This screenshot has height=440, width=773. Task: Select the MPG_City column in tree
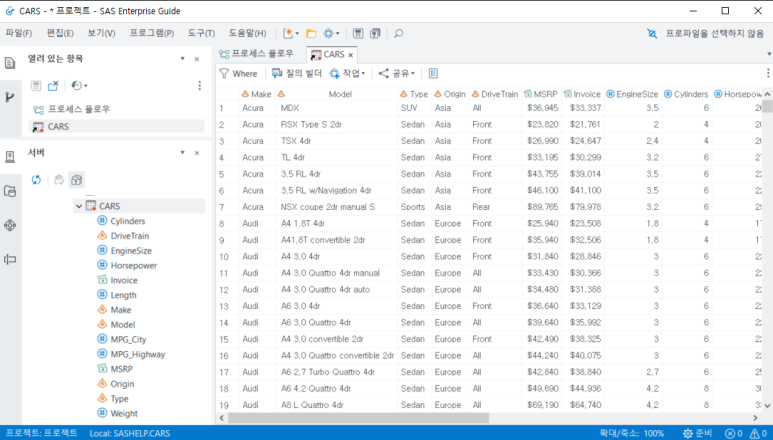tap(128, 339)
